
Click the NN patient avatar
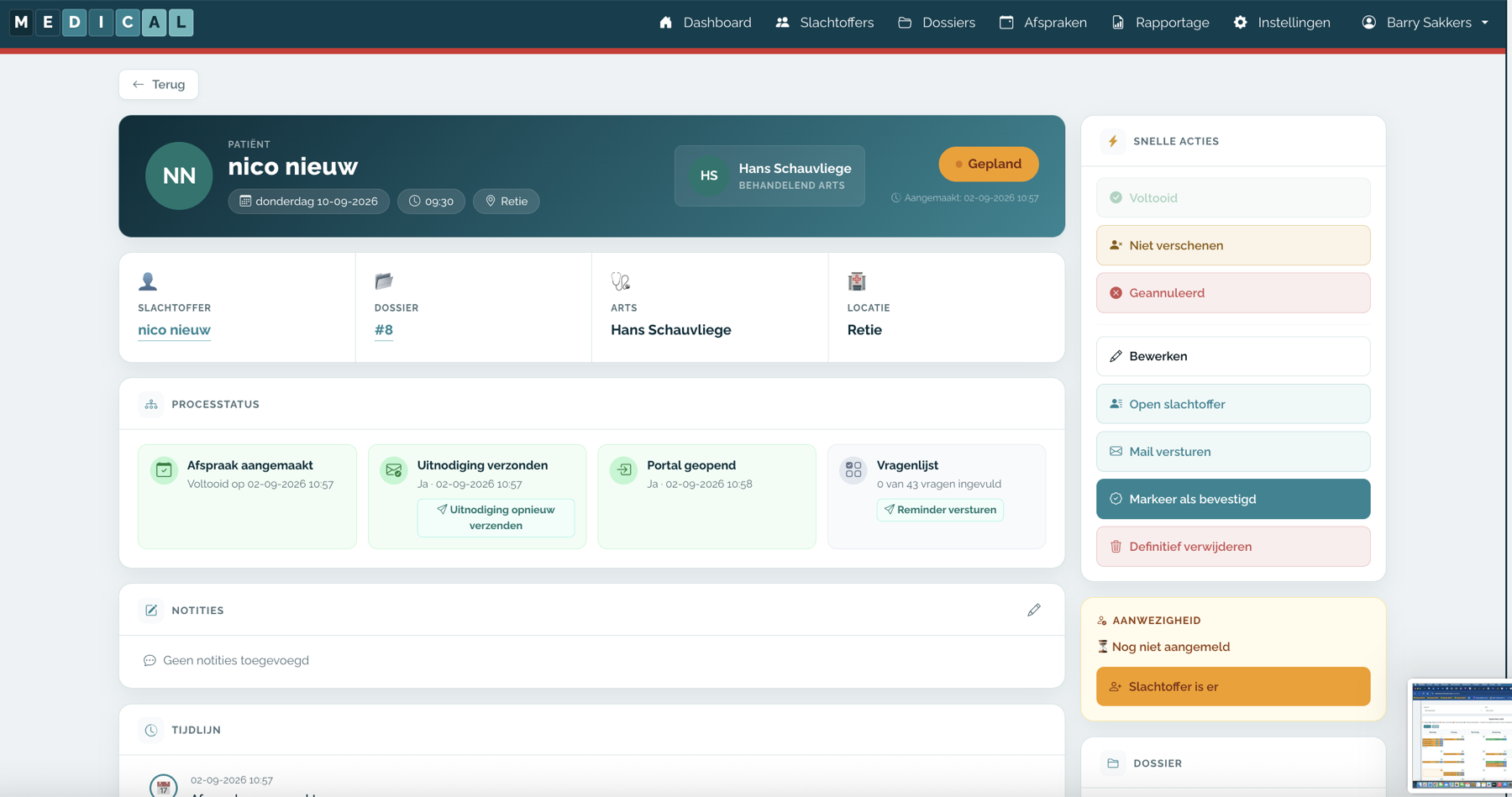pos(179,176)
